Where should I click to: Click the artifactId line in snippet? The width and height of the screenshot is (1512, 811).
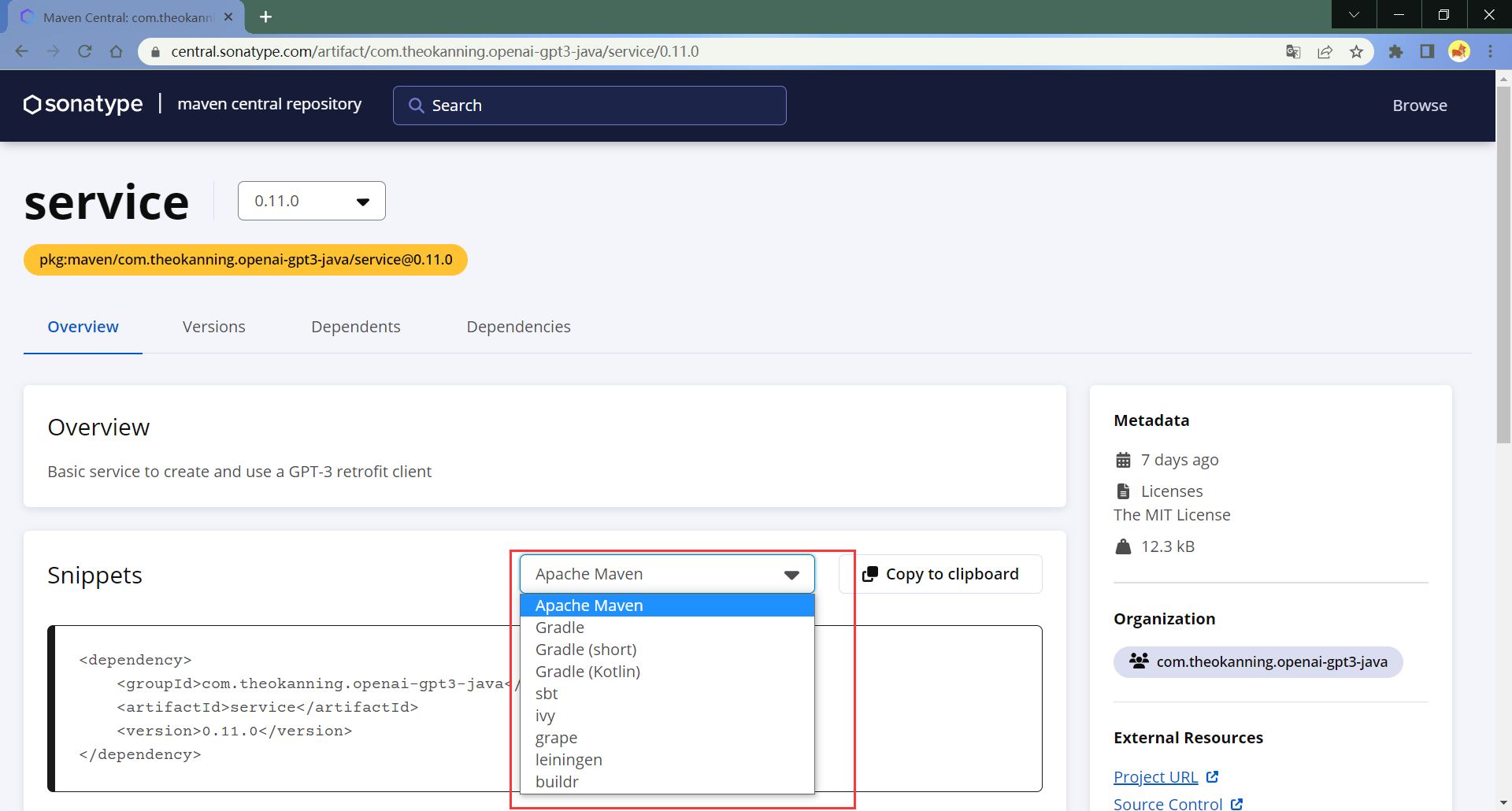pos(268,707)
